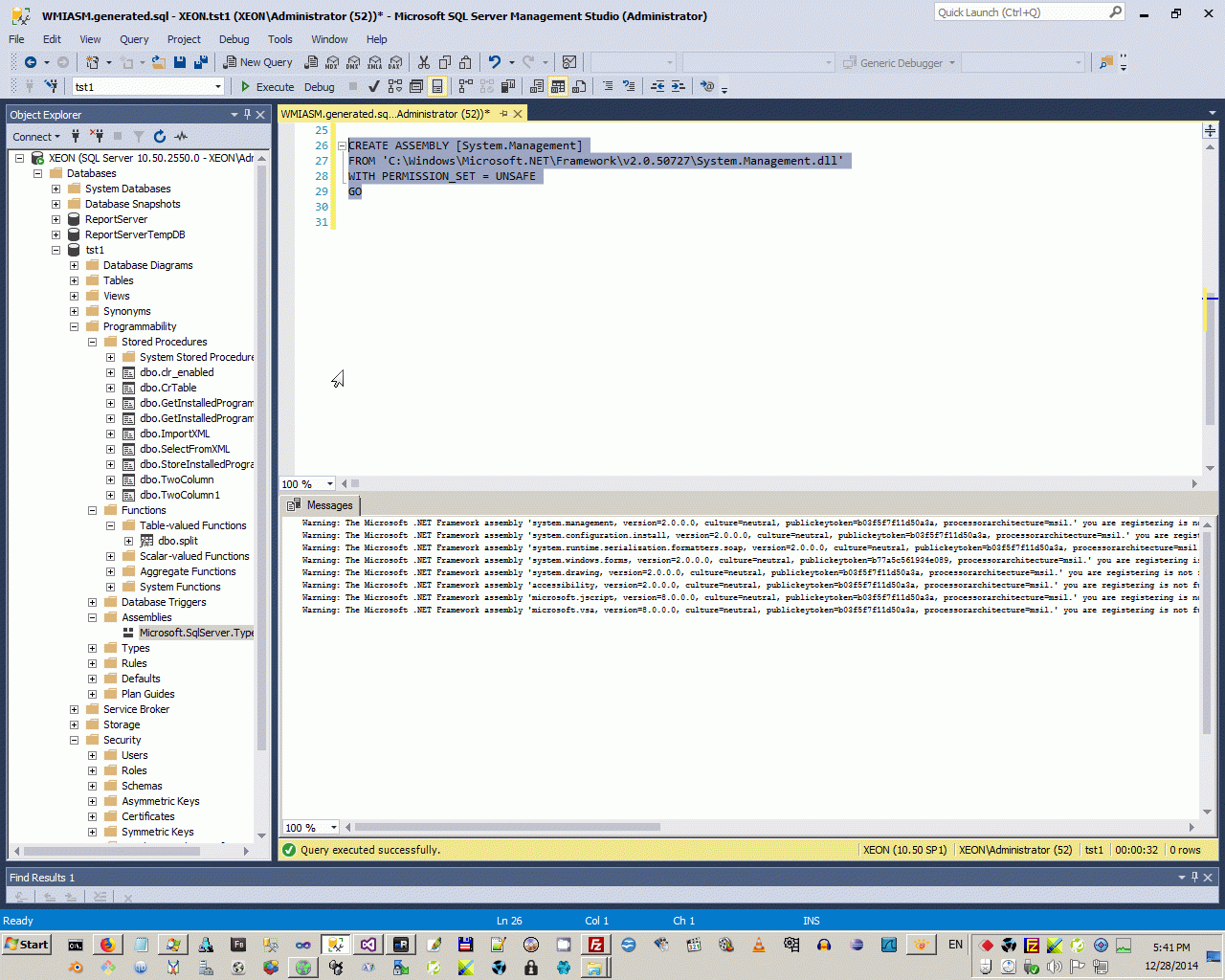Comment out the selected lines
The height and width of the screenshot is (980, 1225).
pos(608,86)
